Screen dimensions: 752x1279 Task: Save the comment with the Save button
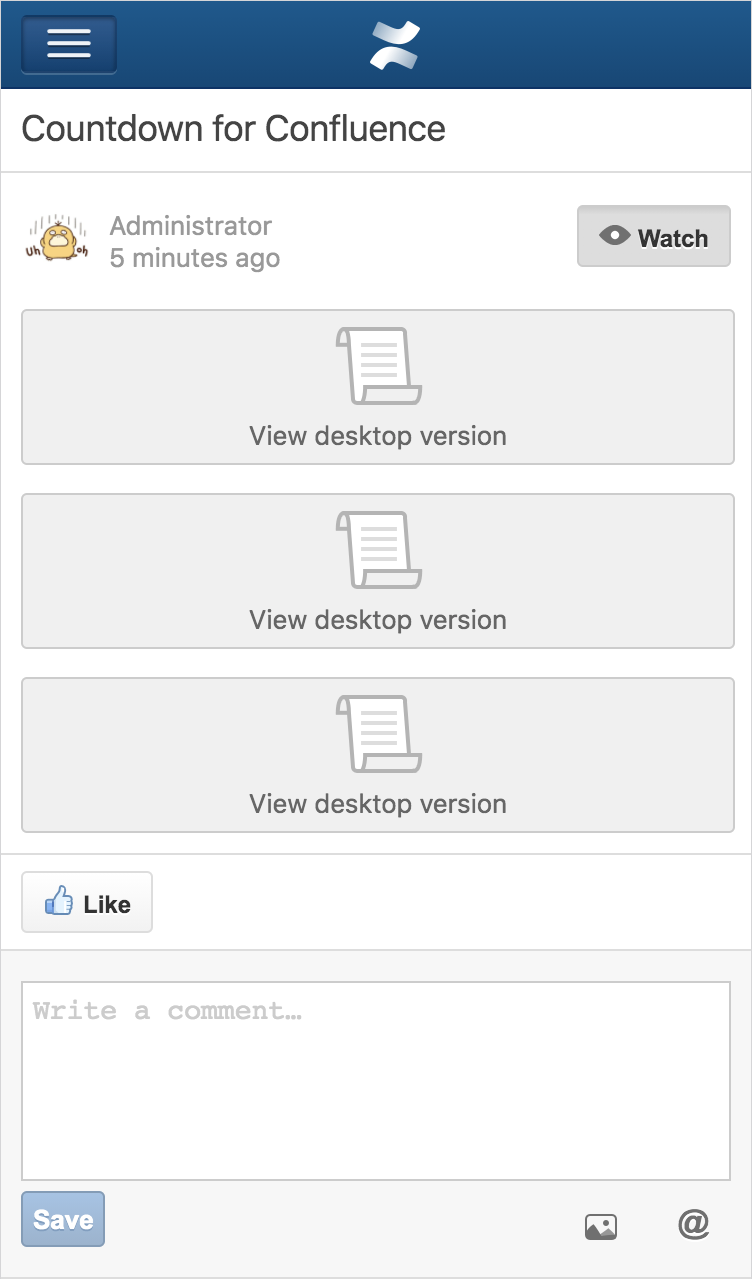(63, 1219)
